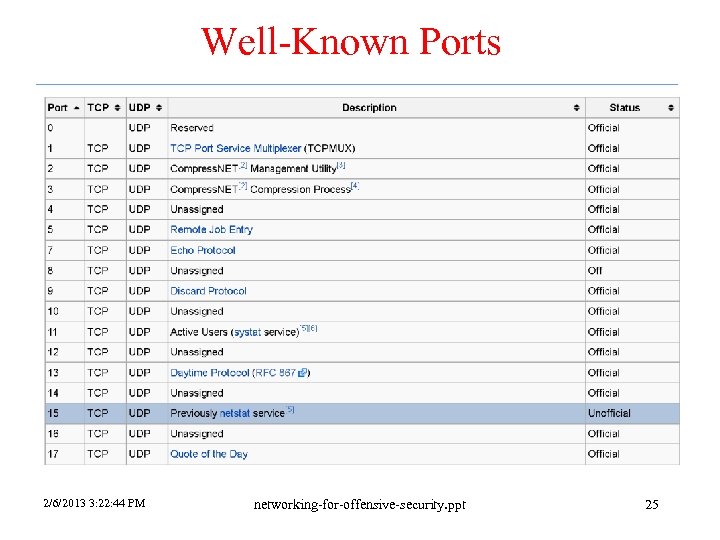The height and width of the screenshot is (540, 720).
Task: Click the TCP column sort arrows
Action: (x=119, y=108)
